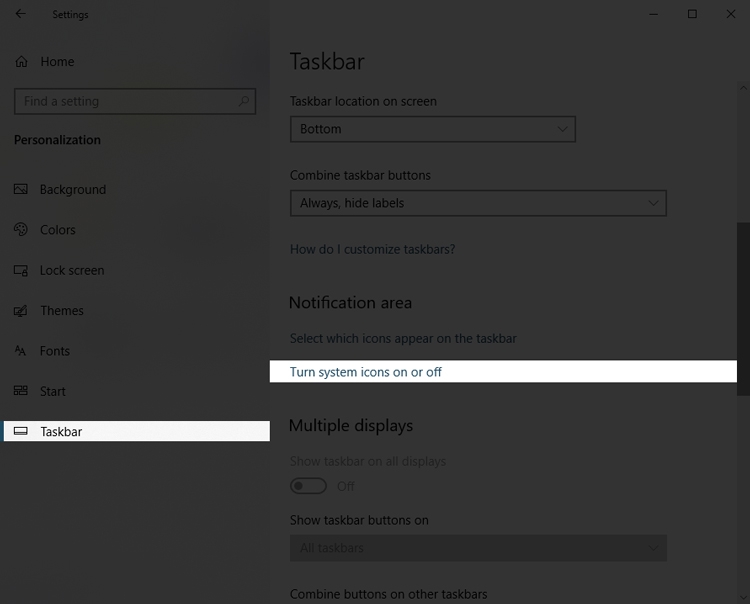The width and height of the screenshot is (750, 604).
Task: Go to Background settings
Action: [x=73, y=189]
